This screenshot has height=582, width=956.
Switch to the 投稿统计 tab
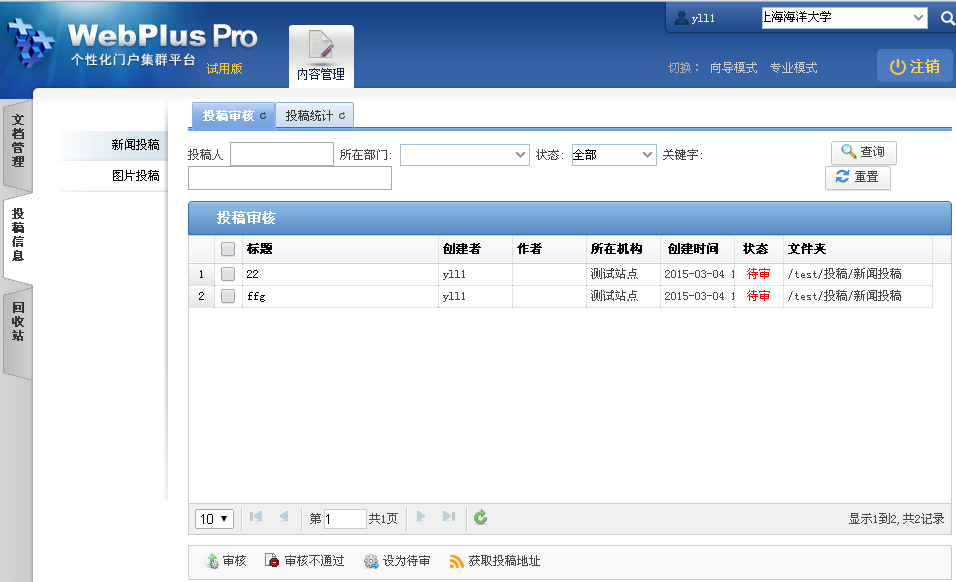314,116
